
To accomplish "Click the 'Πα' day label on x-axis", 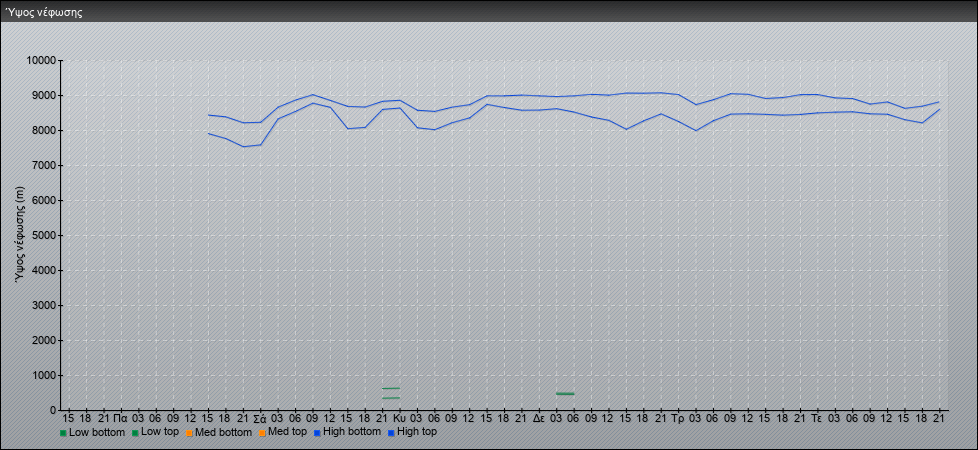I will point(120,418).
